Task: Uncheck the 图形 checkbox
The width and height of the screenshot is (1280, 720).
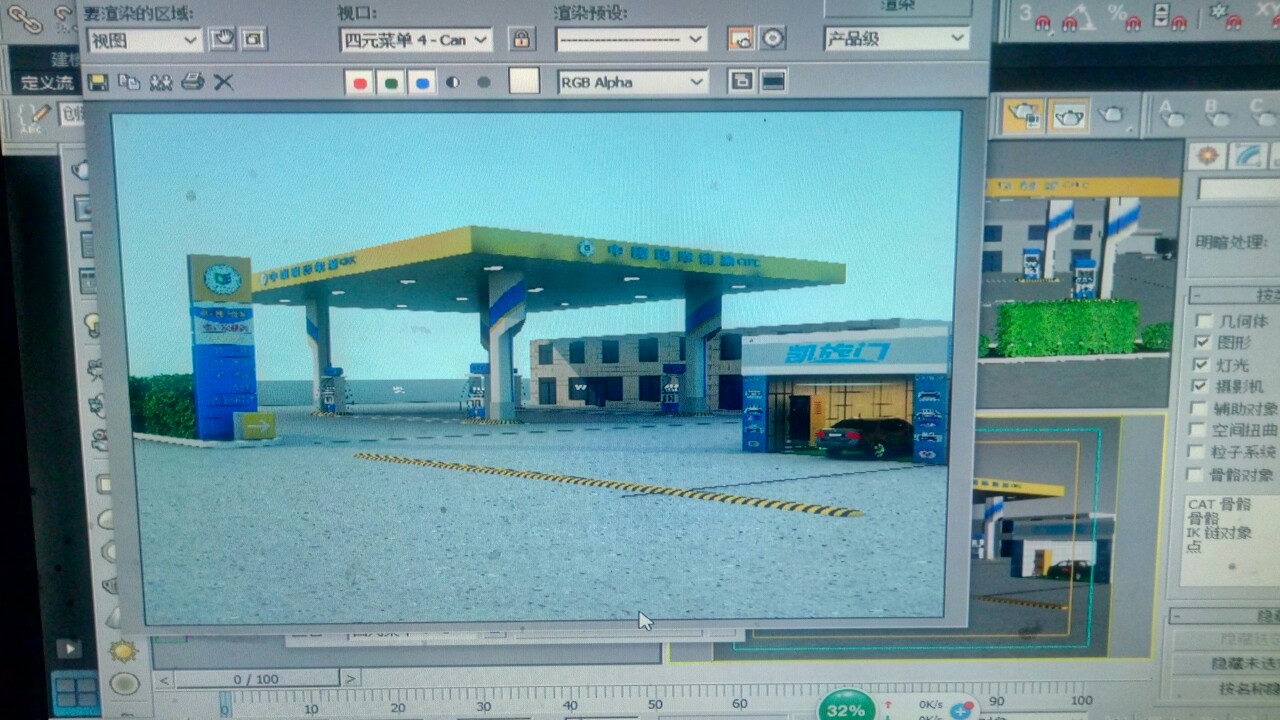Action: click(x=1200, y=343)
